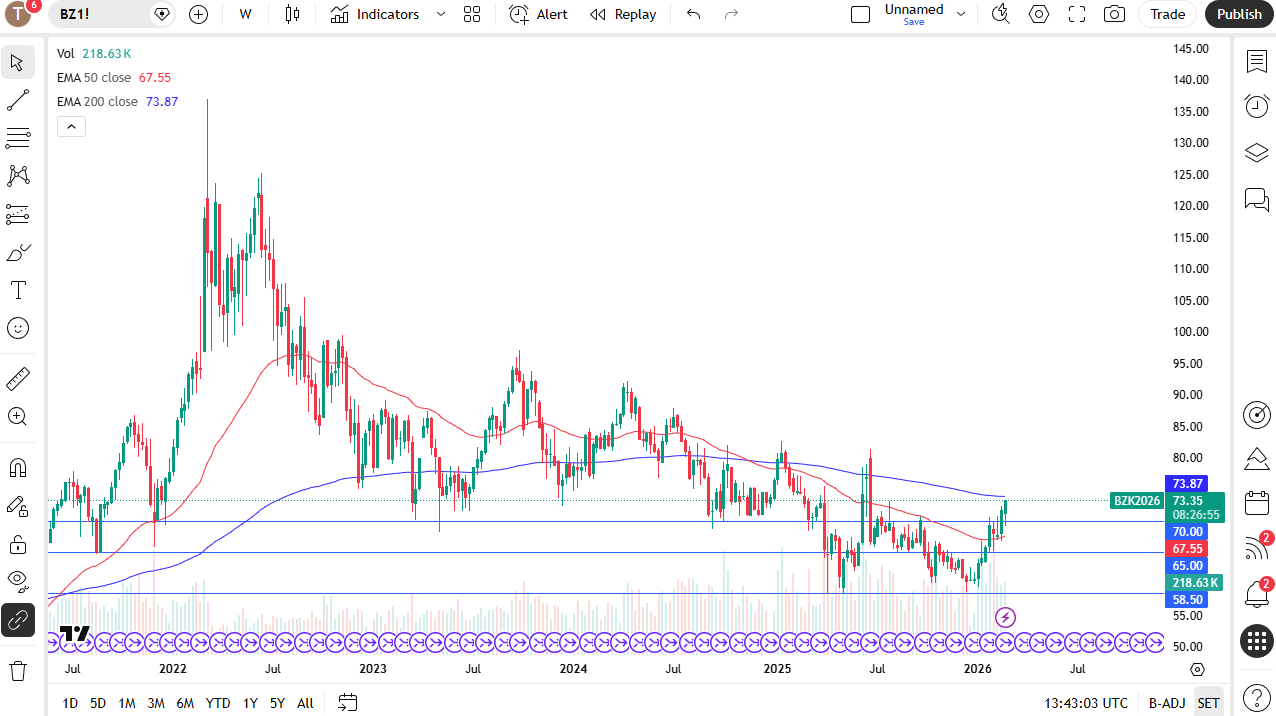Undo the last action

pyautogui.click(x=694, y=14)
